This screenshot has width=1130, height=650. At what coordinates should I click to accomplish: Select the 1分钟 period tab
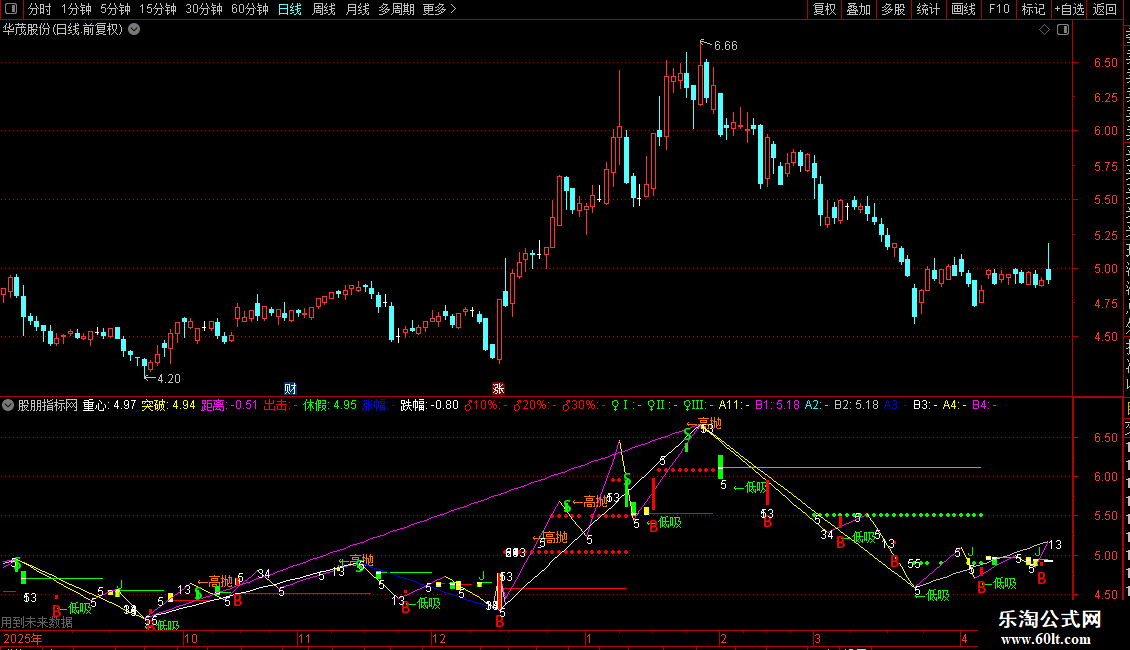[x=76, y=9]
